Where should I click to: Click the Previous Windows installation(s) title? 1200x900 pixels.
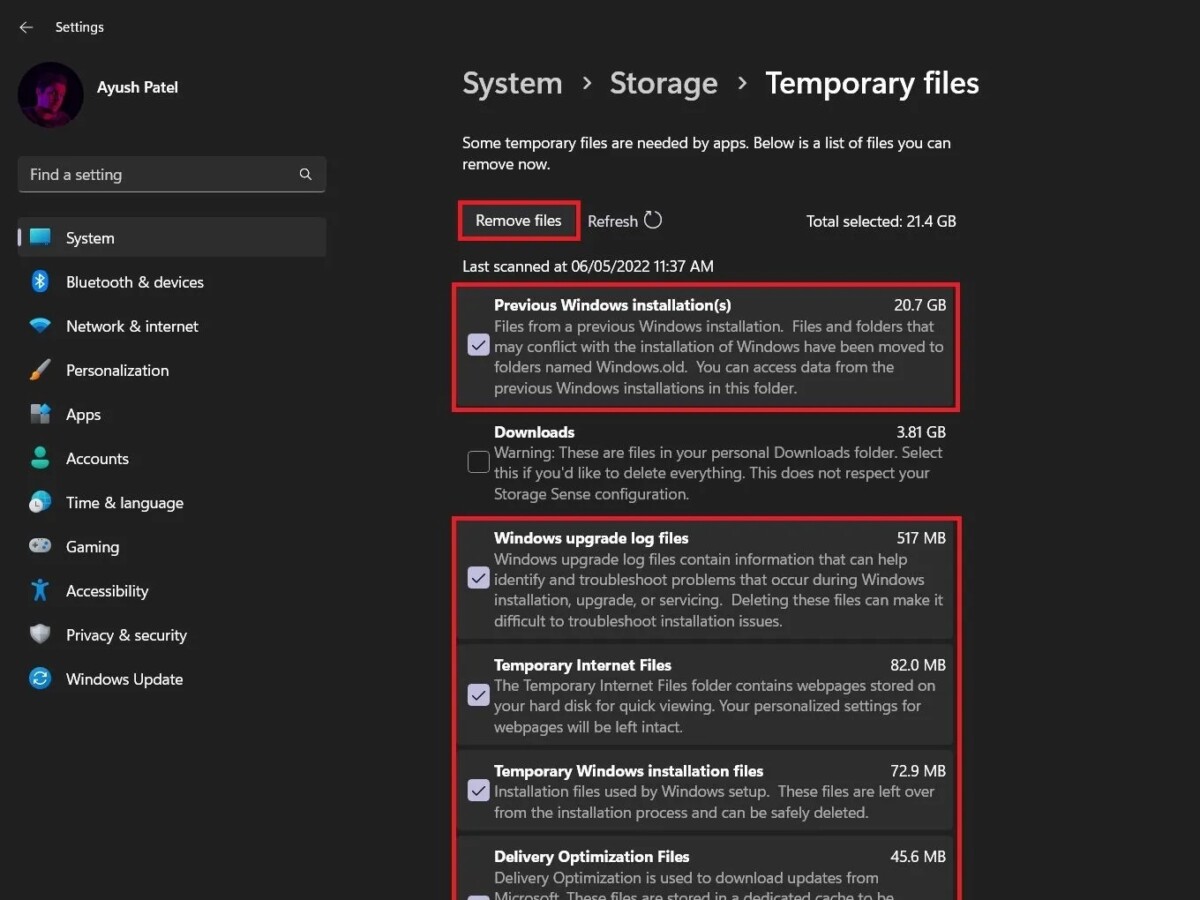pos(612,305)
